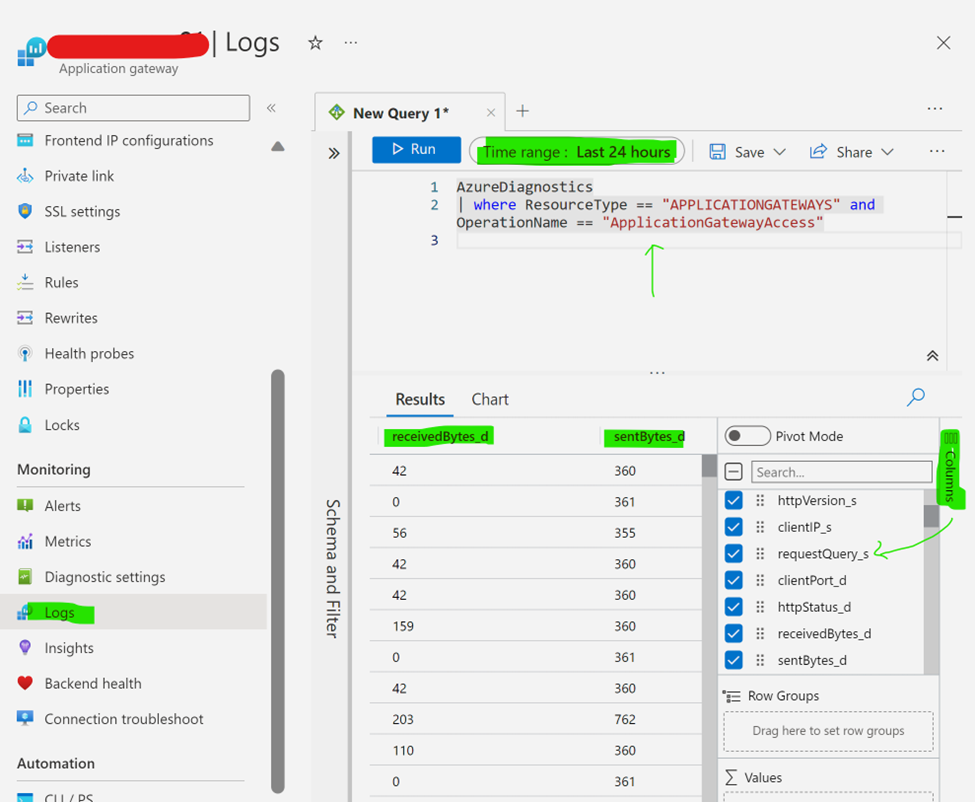Click the Rewrites icon
Viewport: 975px width, 802px height.
25,318
